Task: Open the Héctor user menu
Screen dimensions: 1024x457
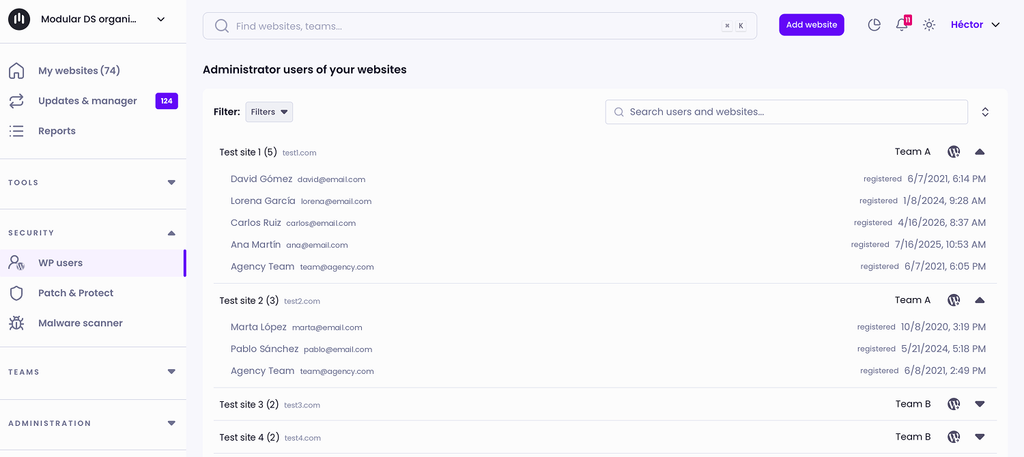Action: pyautogui.click(x=976, y=25)
